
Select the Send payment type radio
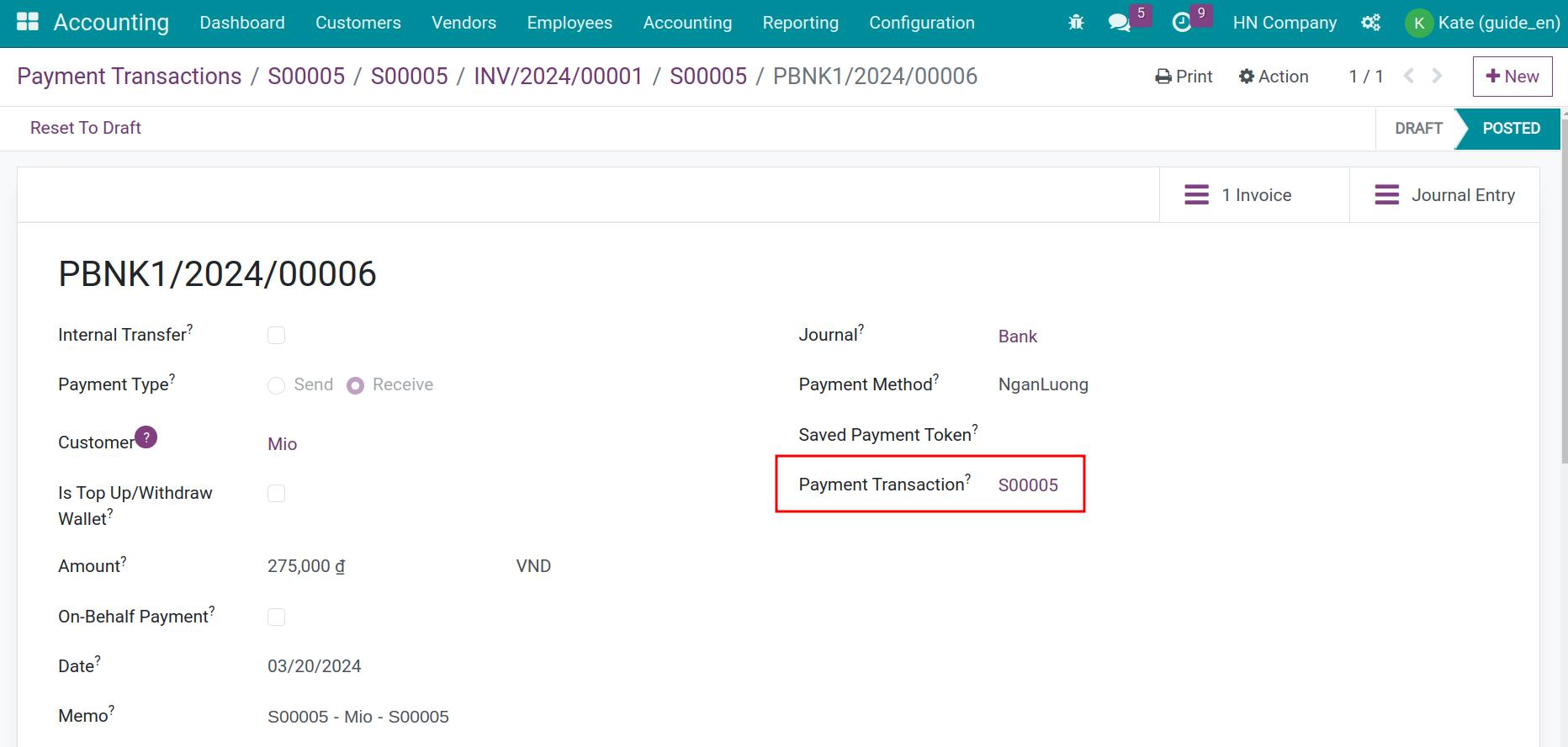click(x=276, y=385)
